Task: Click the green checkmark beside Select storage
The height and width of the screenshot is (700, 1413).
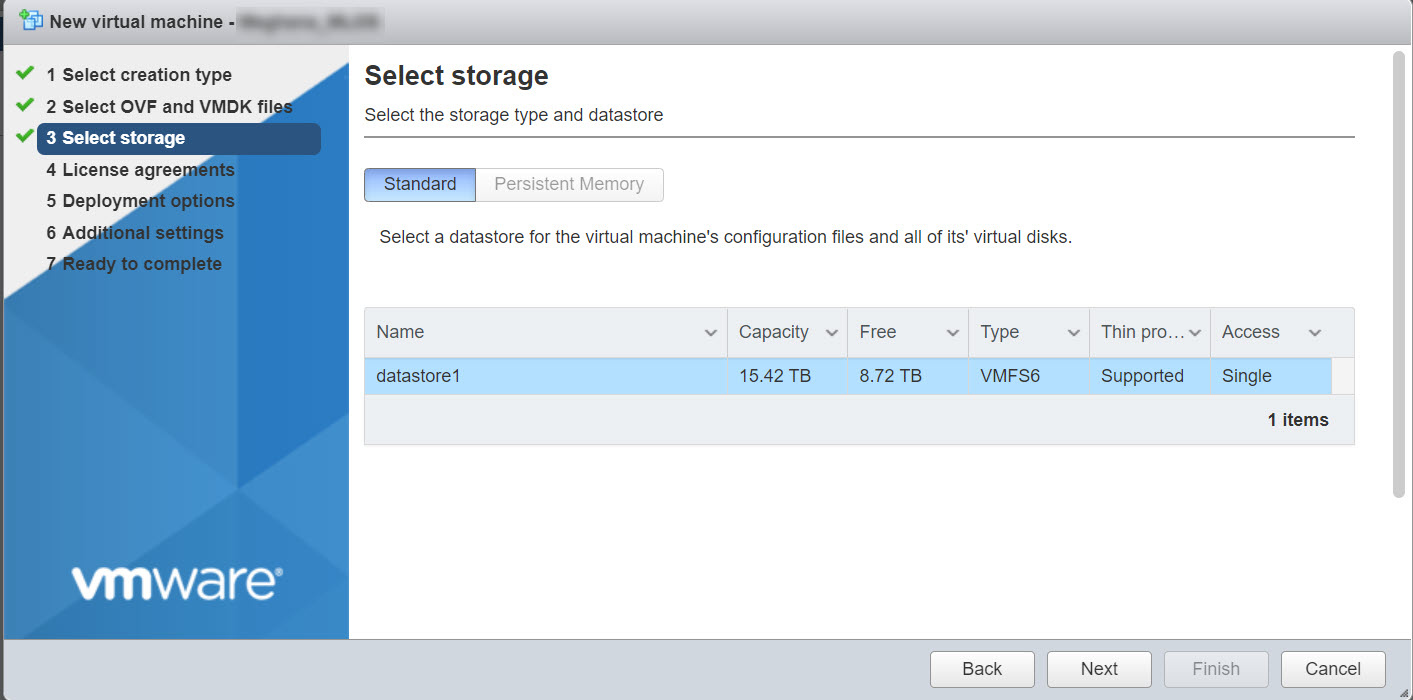Action: (26, 137)
